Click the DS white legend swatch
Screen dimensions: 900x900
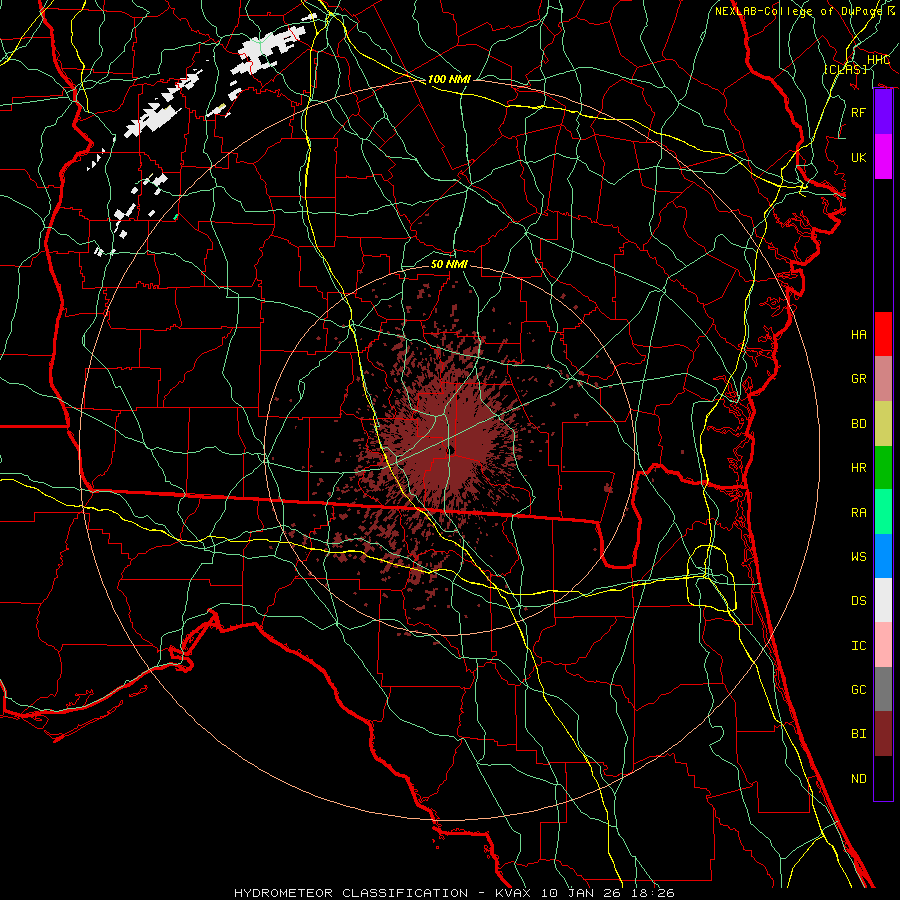pyautogui.click(x=883, y=600)
